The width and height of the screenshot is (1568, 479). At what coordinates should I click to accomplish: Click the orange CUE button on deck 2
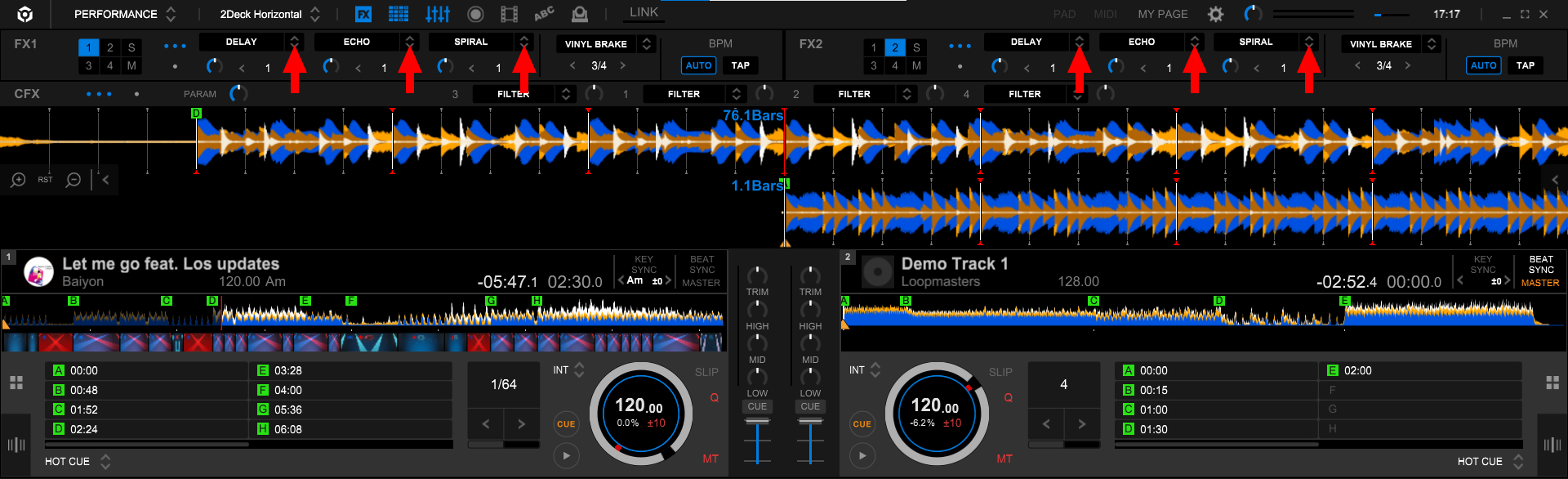[x=862, y=423]
